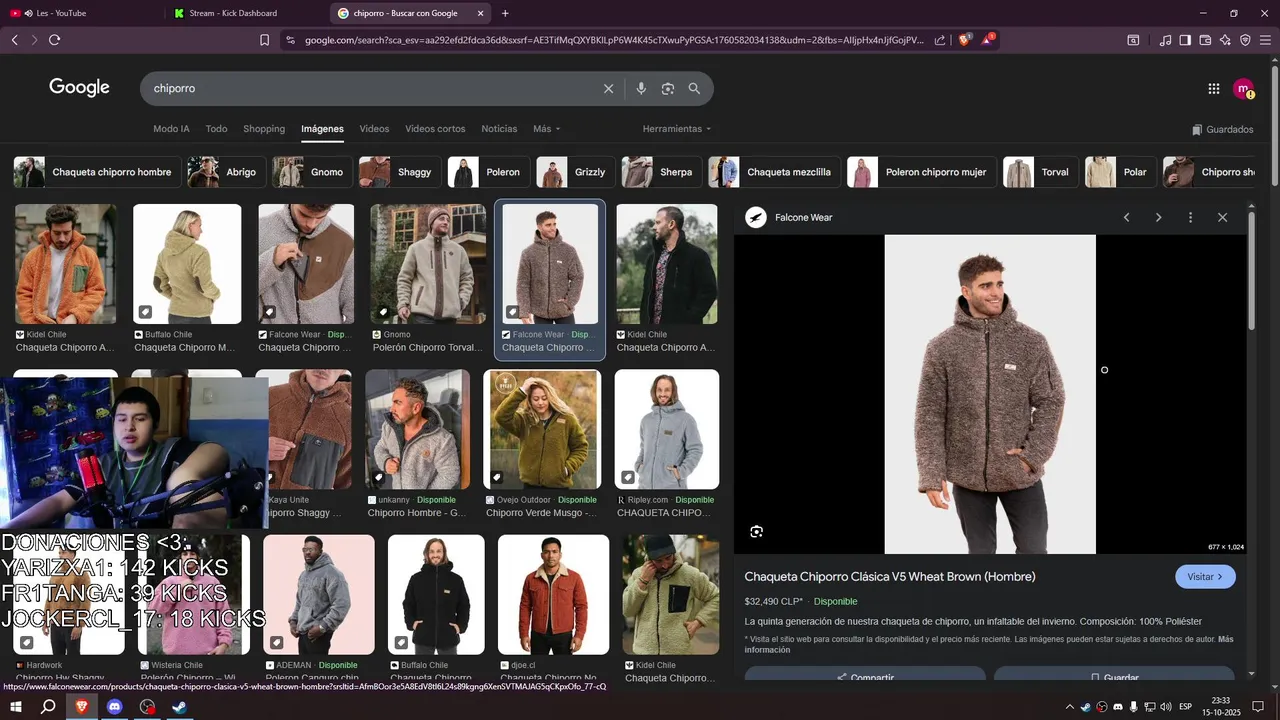Open Google Lens image search
Image resolution: width=1280 pixels, height=720 pixels.
[668, 89]
